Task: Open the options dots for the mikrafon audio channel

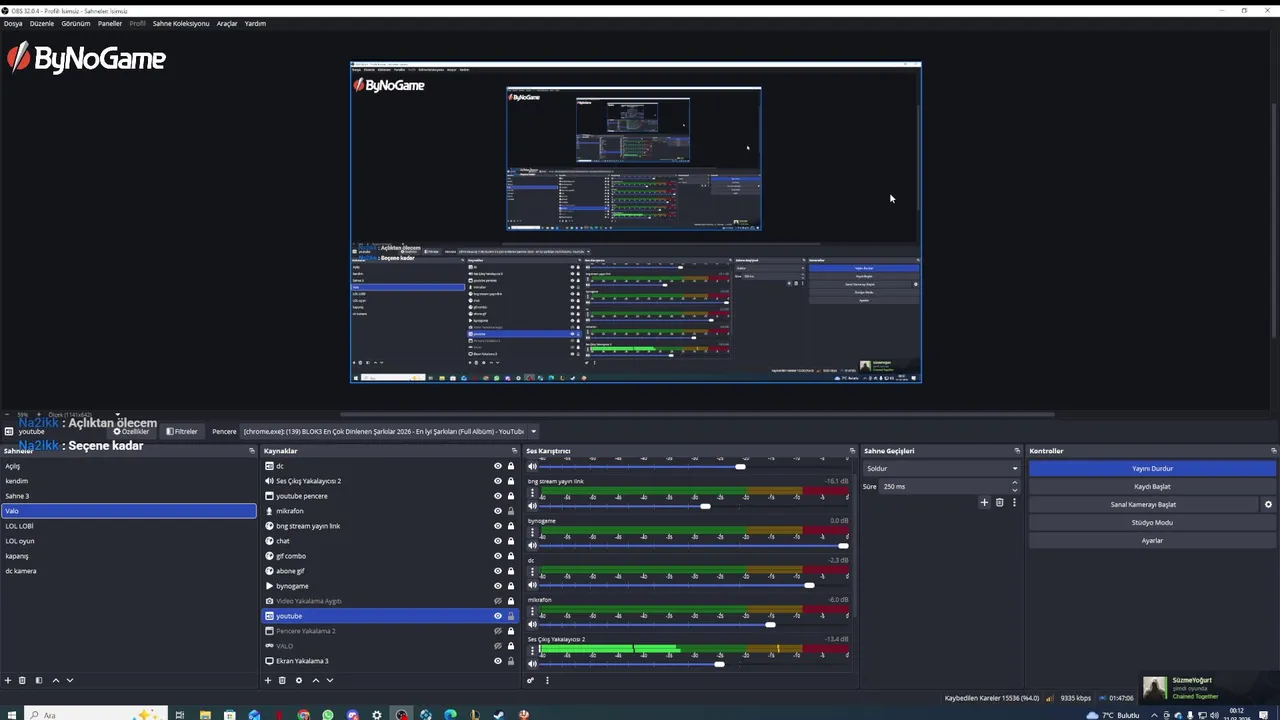Action: coord(532,611)
